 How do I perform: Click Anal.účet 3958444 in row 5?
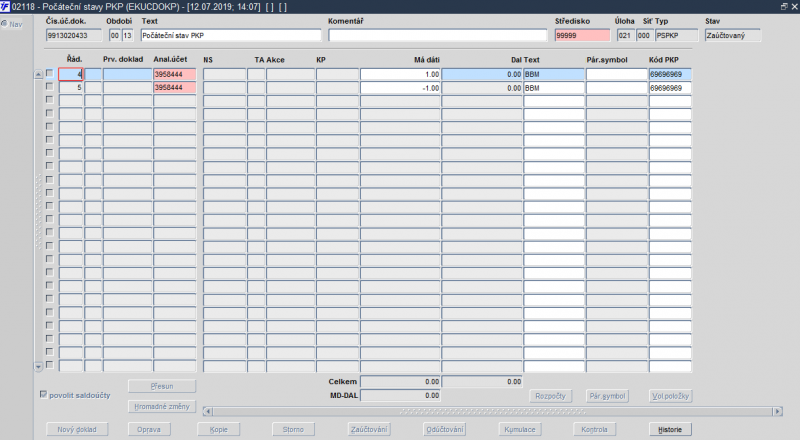click(x=174, y=88)
